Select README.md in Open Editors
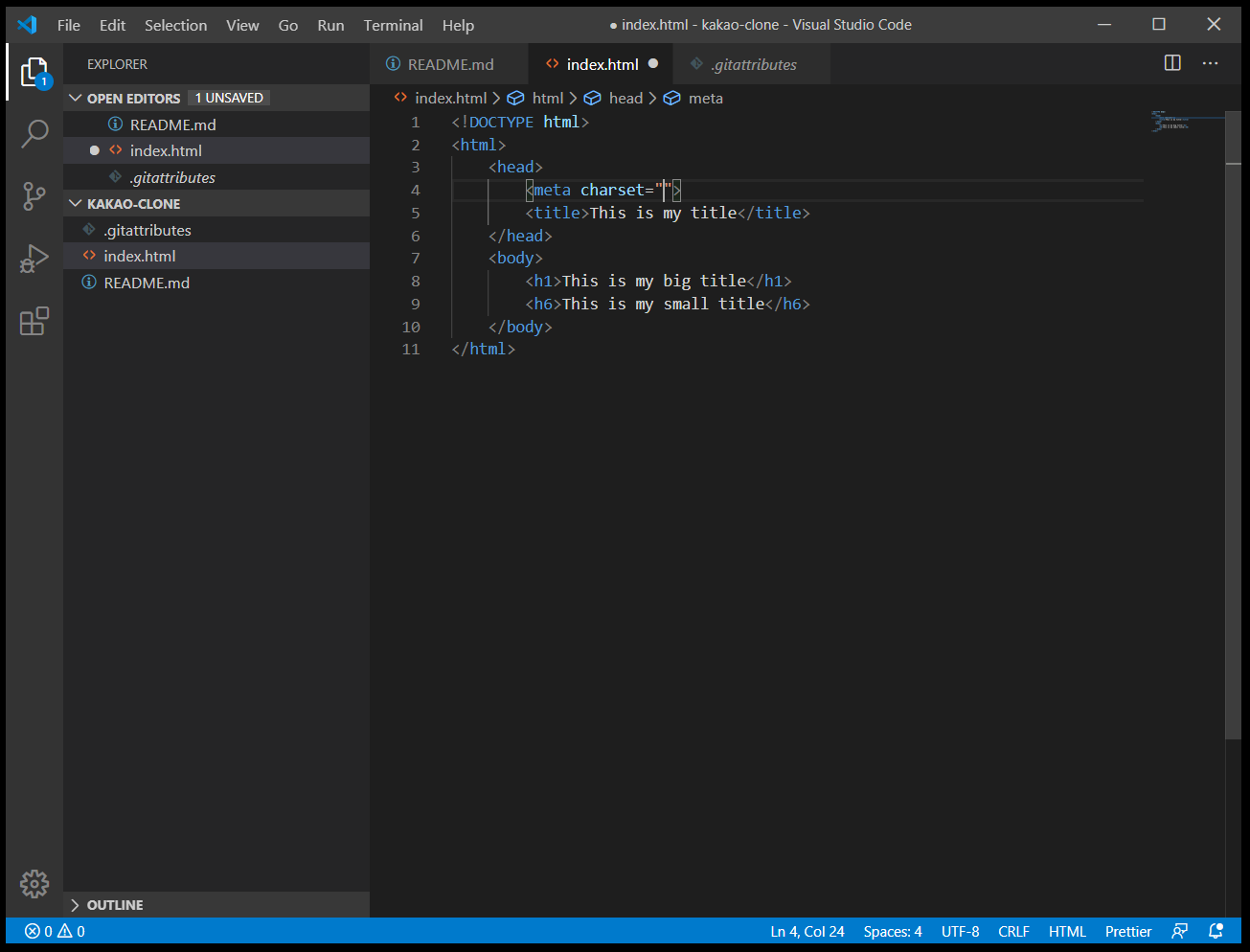This screenshot has height=952, width=1250. point(216,125)
